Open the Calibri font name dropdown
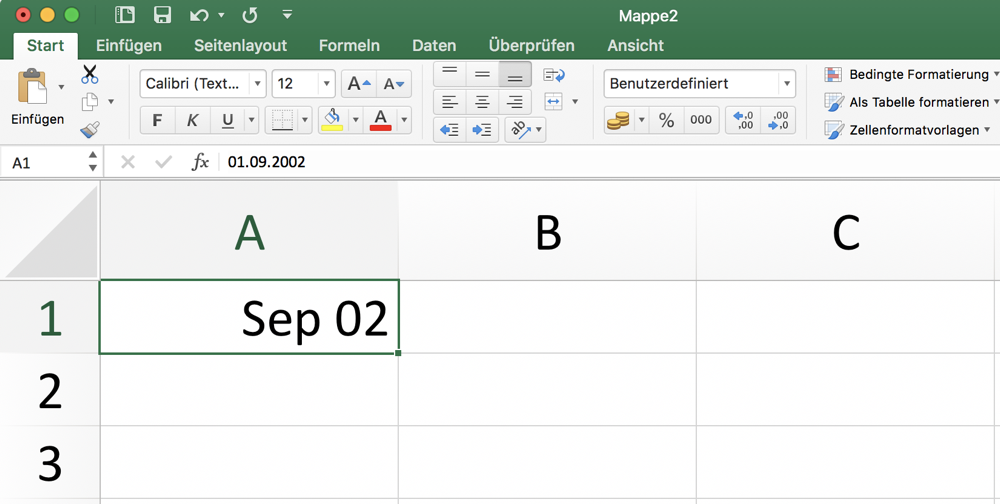This screenshot has height=504, width=1000. (257, 84)
